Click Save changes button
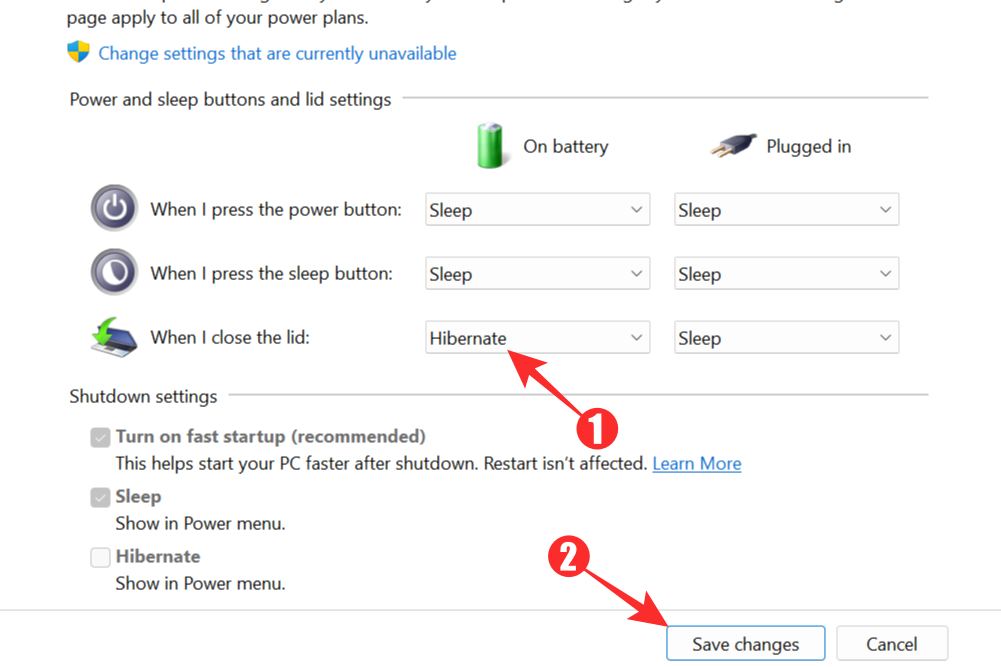The height and width of the screenshot is (667, 1001). (x=745, y=644)
